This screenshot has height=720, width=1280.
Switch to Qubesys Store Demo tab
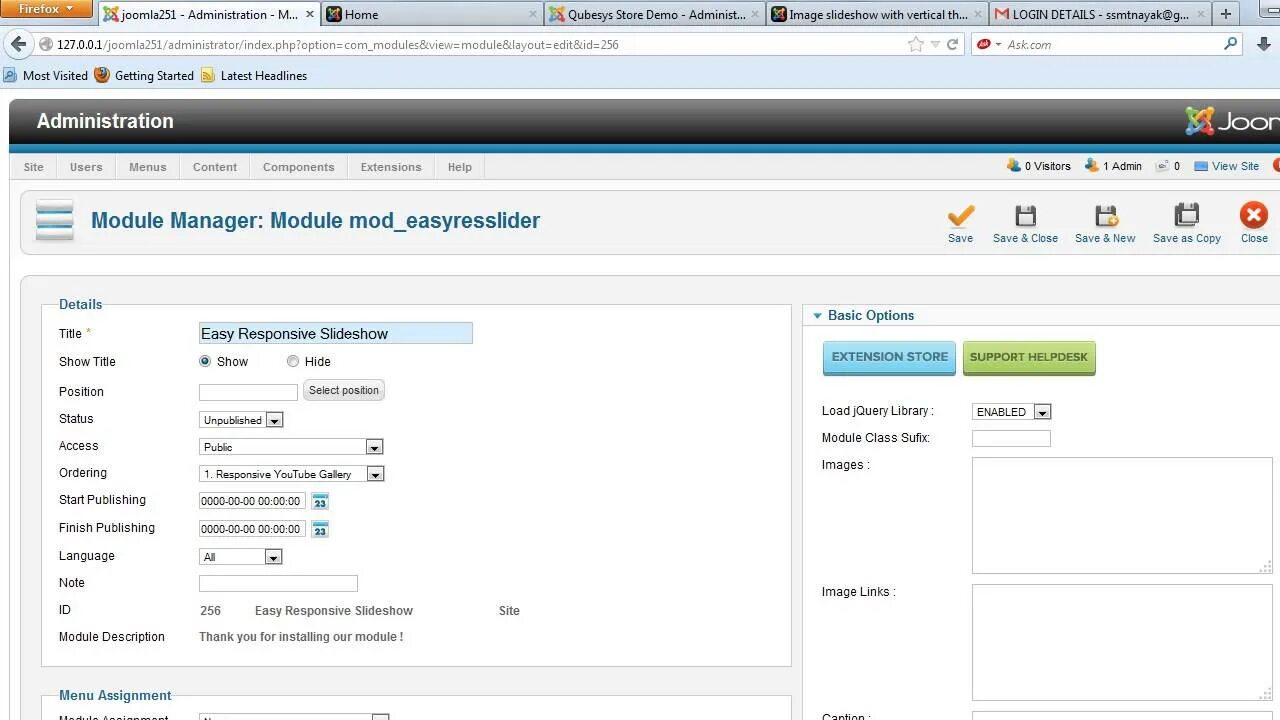coord(656,14)
